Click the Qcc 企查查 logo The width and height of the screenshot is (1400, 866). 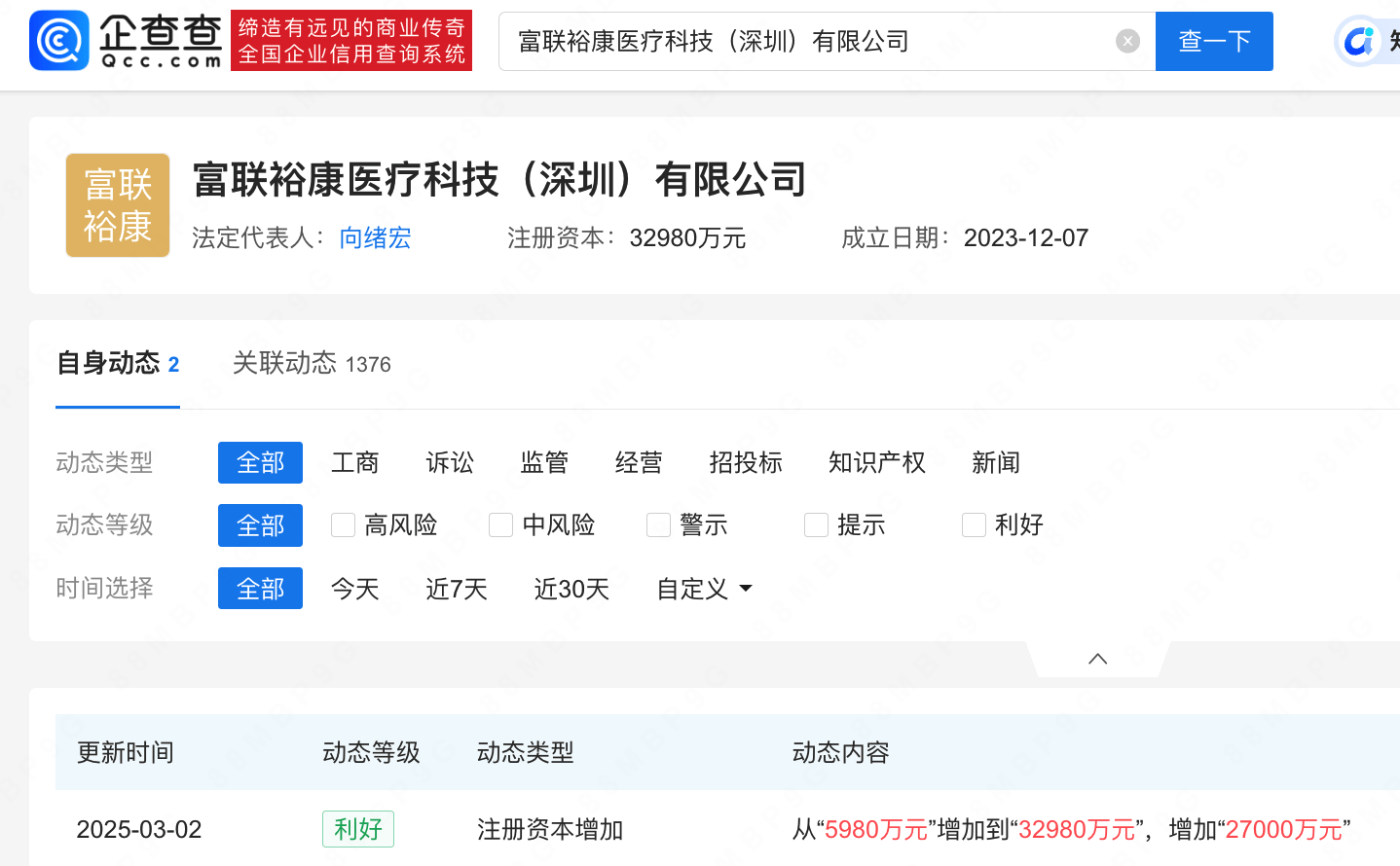(126, 41)
